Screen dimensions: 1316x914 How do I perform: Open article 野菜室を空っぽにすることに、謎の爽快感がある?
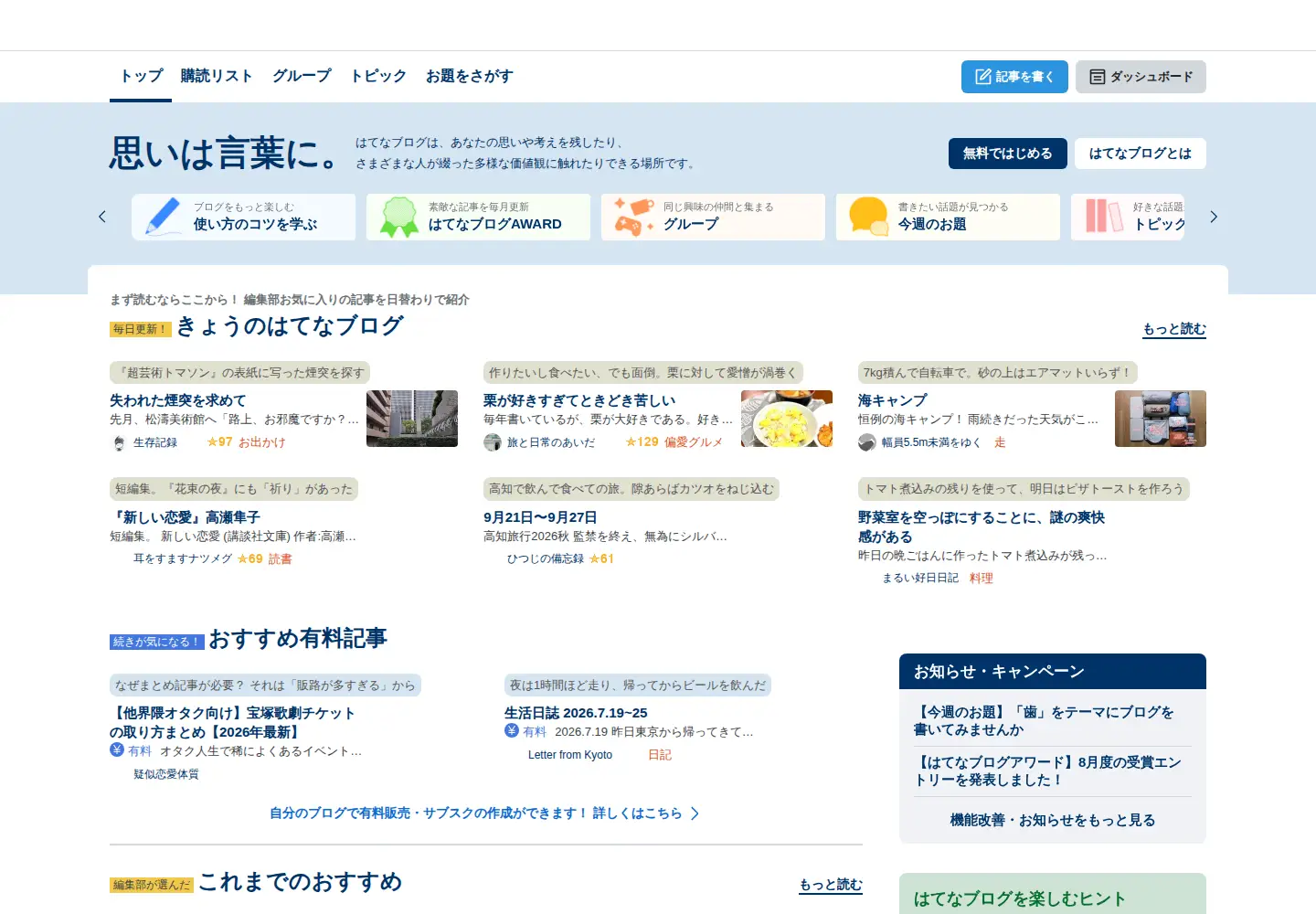click(982, 527)
